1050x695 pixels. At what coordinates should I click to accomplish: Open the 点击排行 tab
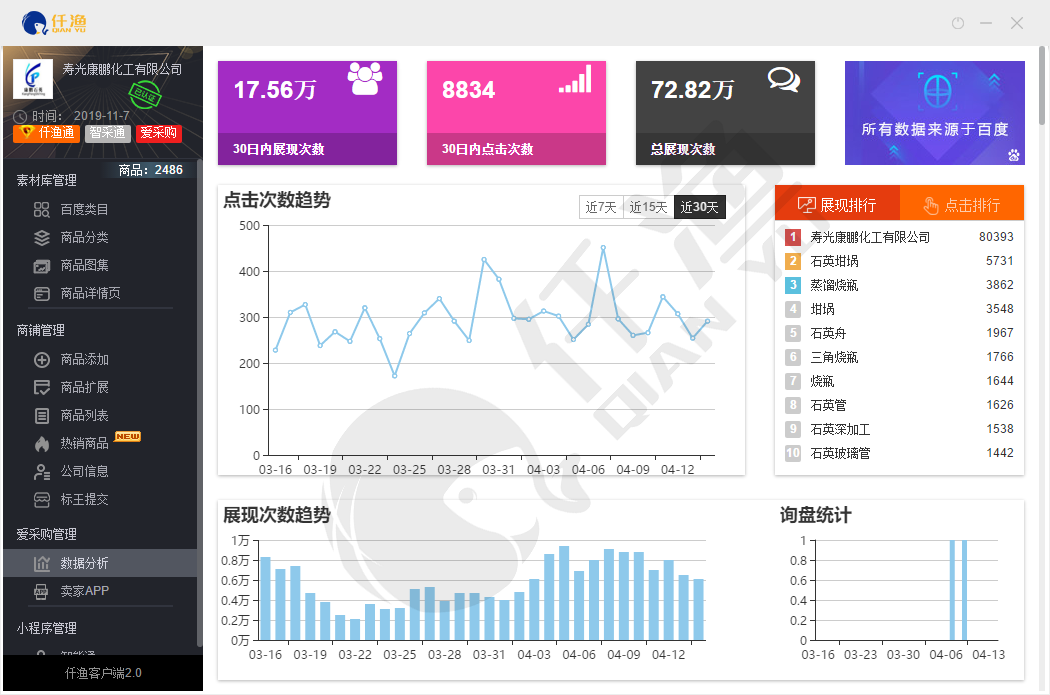pos(961,204)
